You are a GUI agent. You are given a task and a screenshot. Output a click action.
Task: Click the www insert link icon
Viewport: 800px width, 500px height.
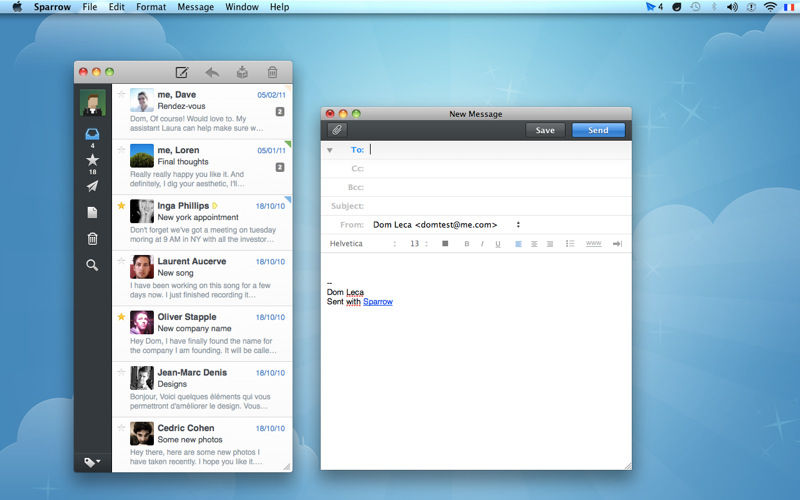click(593, 244)
